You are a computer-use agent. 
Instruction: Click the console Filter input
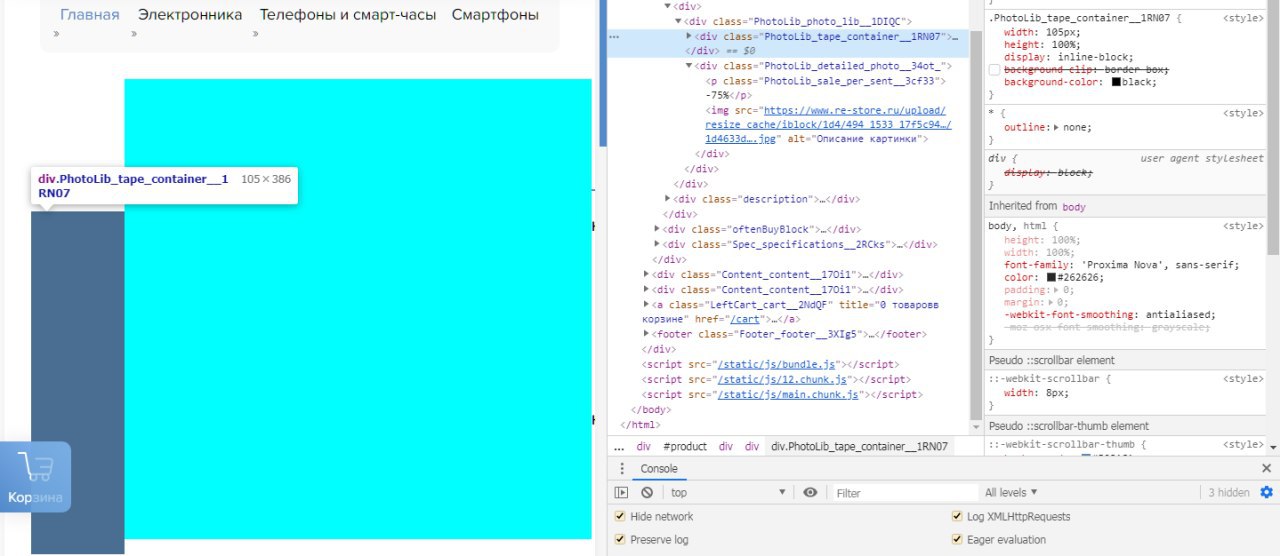pyautogui.click(x=904, y=493)
